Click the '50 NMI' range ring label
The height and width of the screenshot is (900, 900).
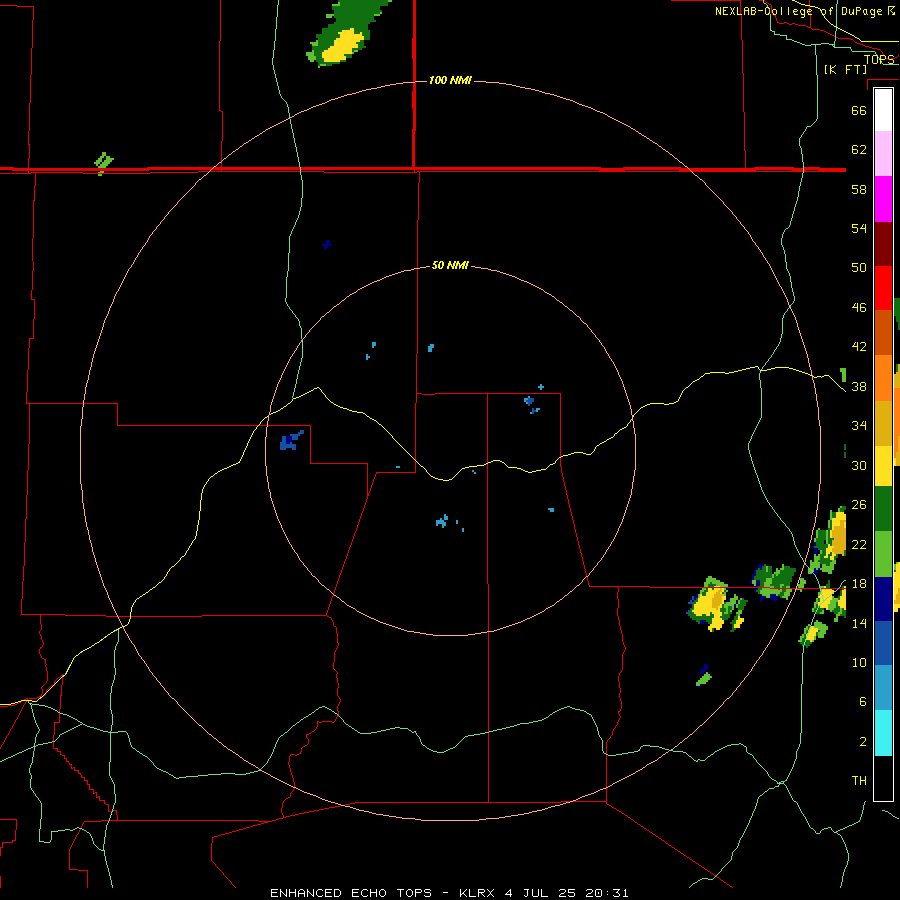coord(450,265)
